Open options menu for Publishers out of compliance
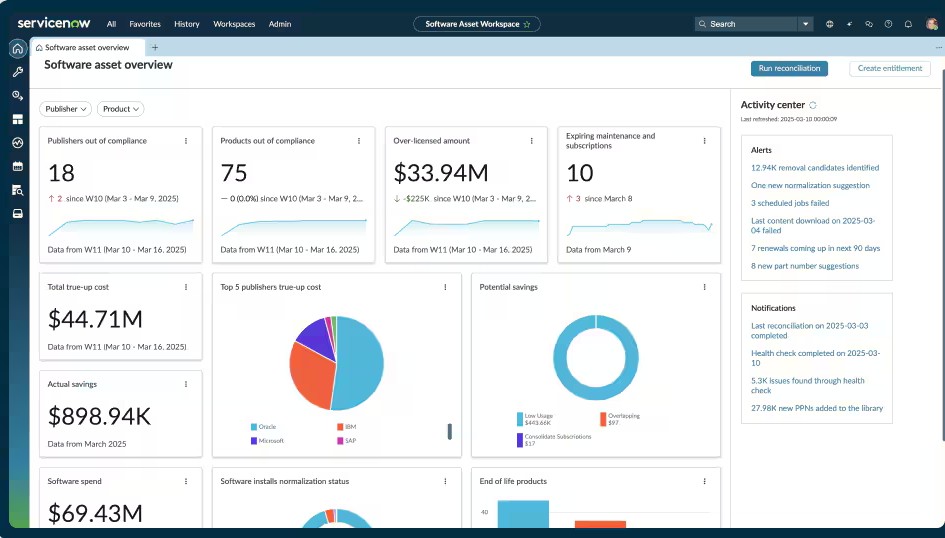945x538 pixels. pos(186,141)
